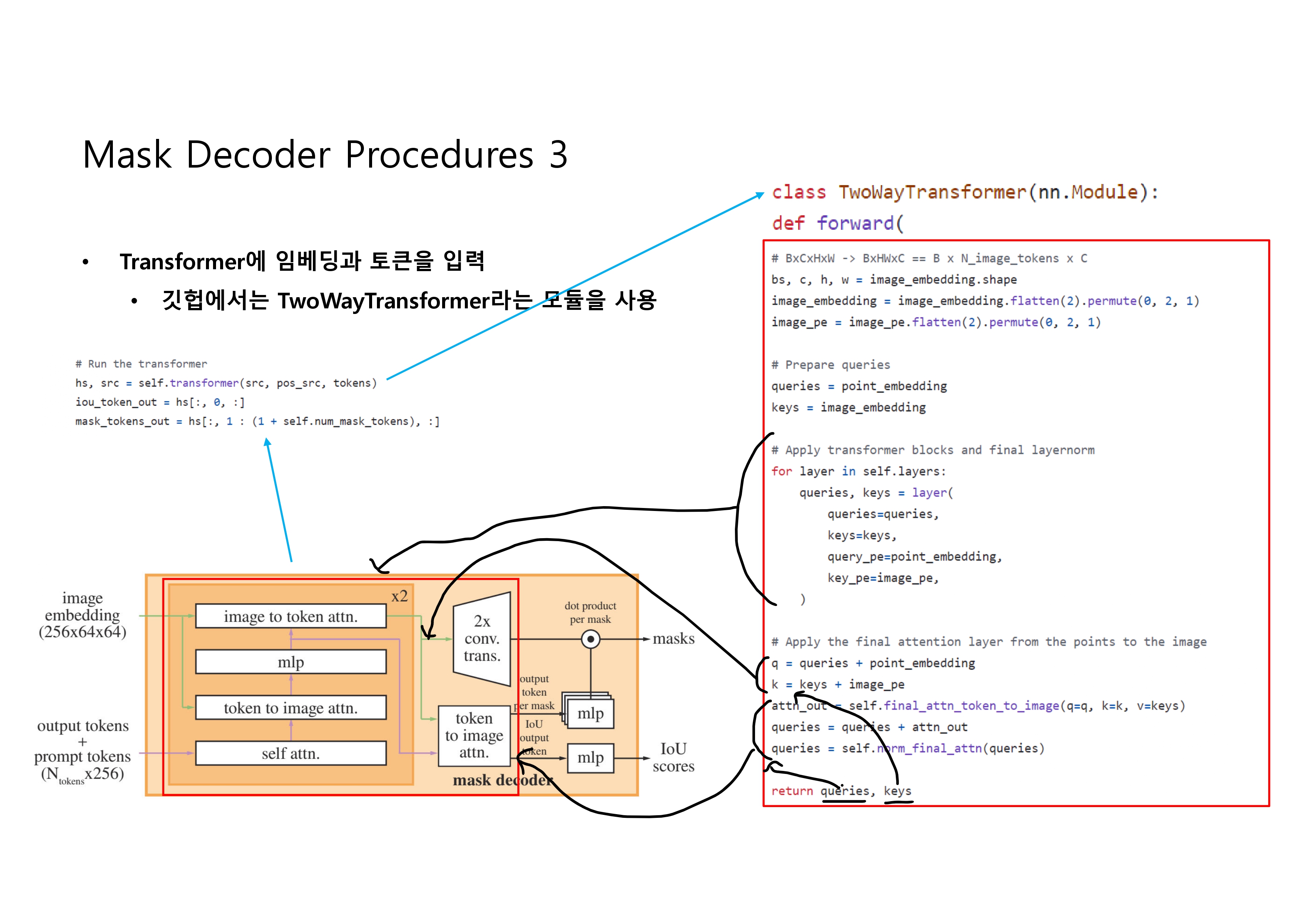The height and width of the screenshot is (924, 1307).
Task: Click the "token to image attn." box inside x2 block
Action: coord(291,708)
